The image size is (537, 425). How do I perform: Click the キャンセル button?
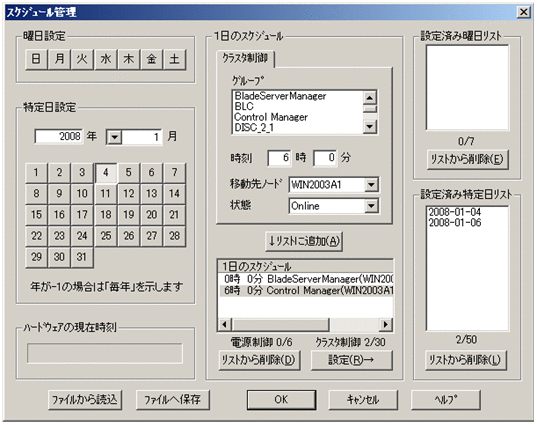click(363, 400)
